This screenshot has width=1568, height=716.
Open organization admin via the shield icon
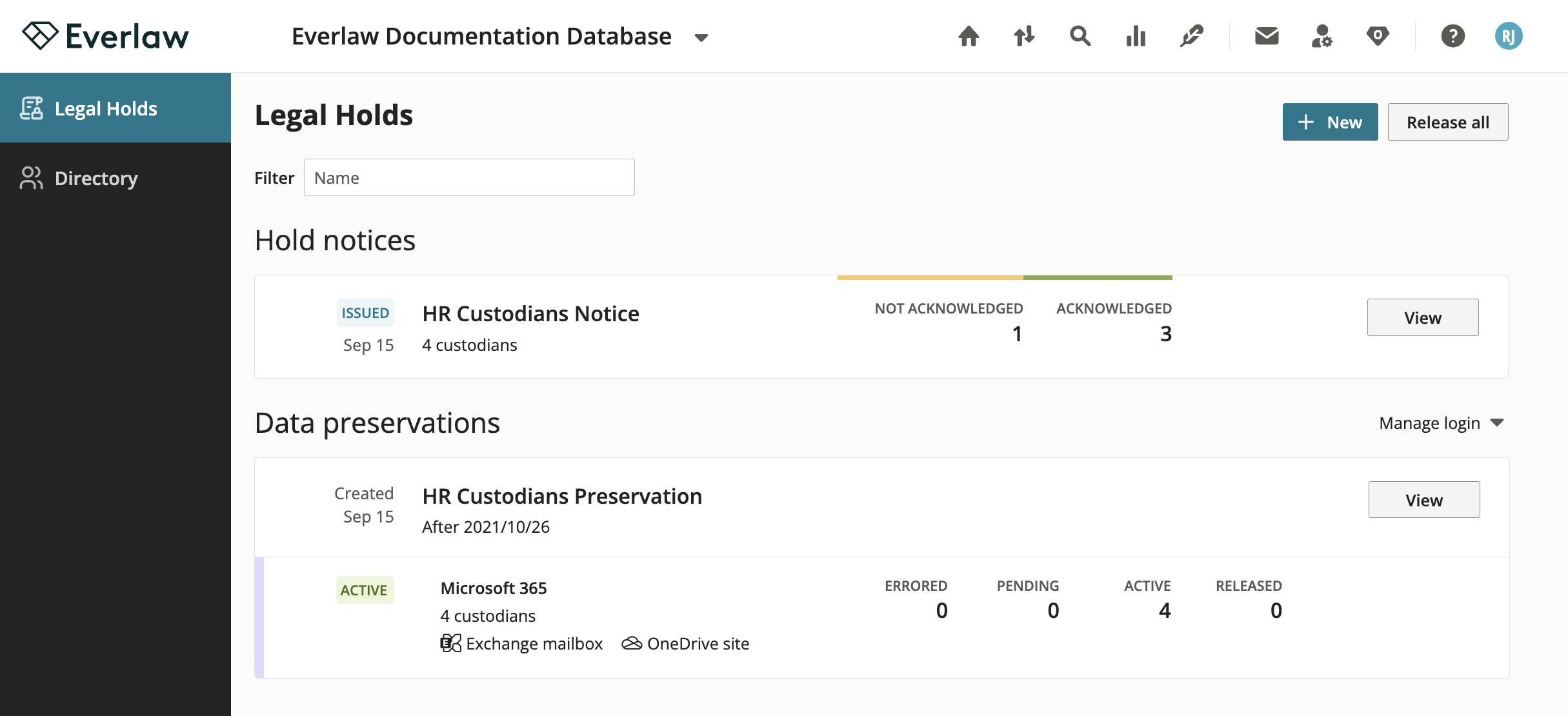tap(1377, 36)
